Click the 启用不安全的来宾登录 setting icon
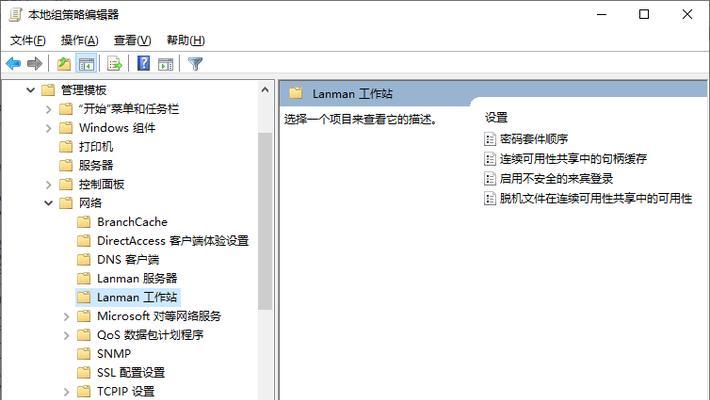The width and height of the screenshot is (710, 400). (x=489, y=178)
